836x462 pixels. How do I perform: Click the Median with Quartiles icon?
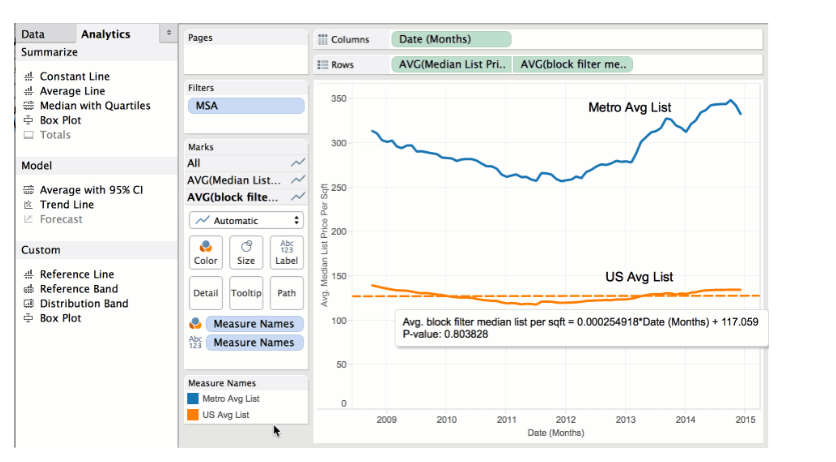(29, 106)
